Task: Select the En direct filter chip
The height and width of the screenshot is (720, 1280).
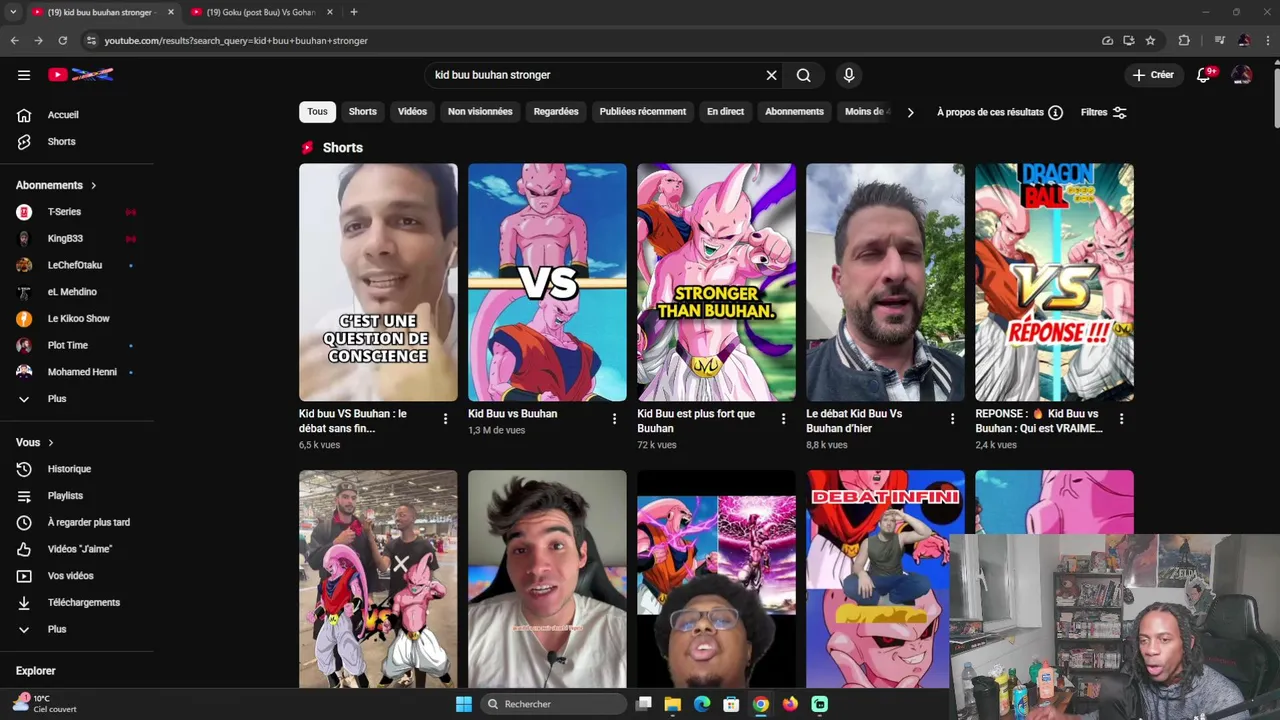Action: (725, 112)
